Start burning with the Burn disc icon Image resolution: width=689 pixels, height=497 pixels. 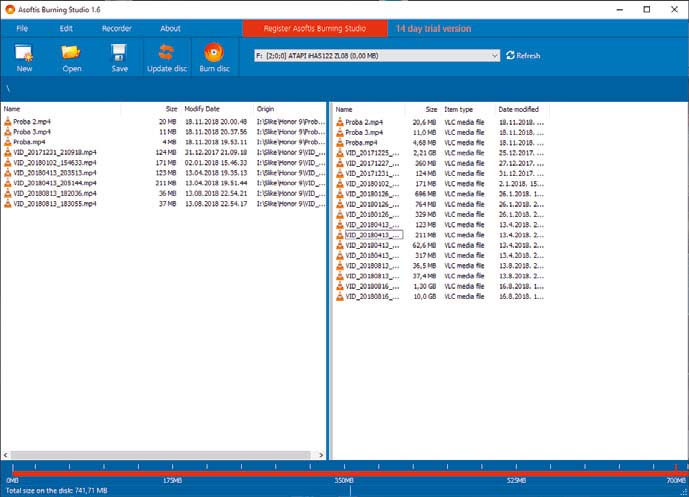[x=214, y=52]
